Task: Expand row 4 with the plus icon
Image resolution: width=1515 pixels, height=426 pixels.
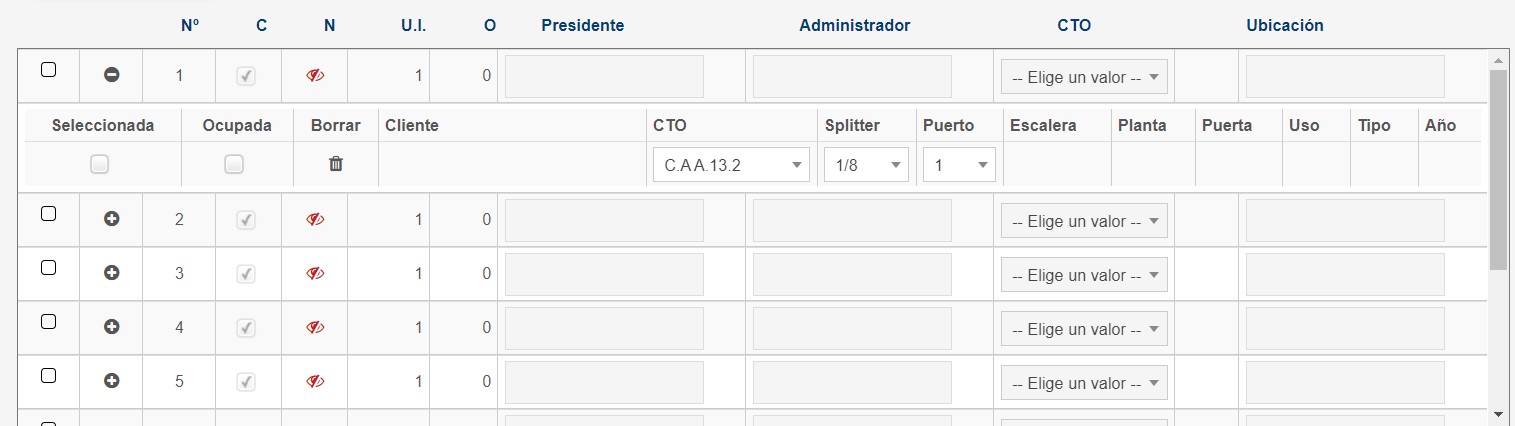Action: pos(112,327)
